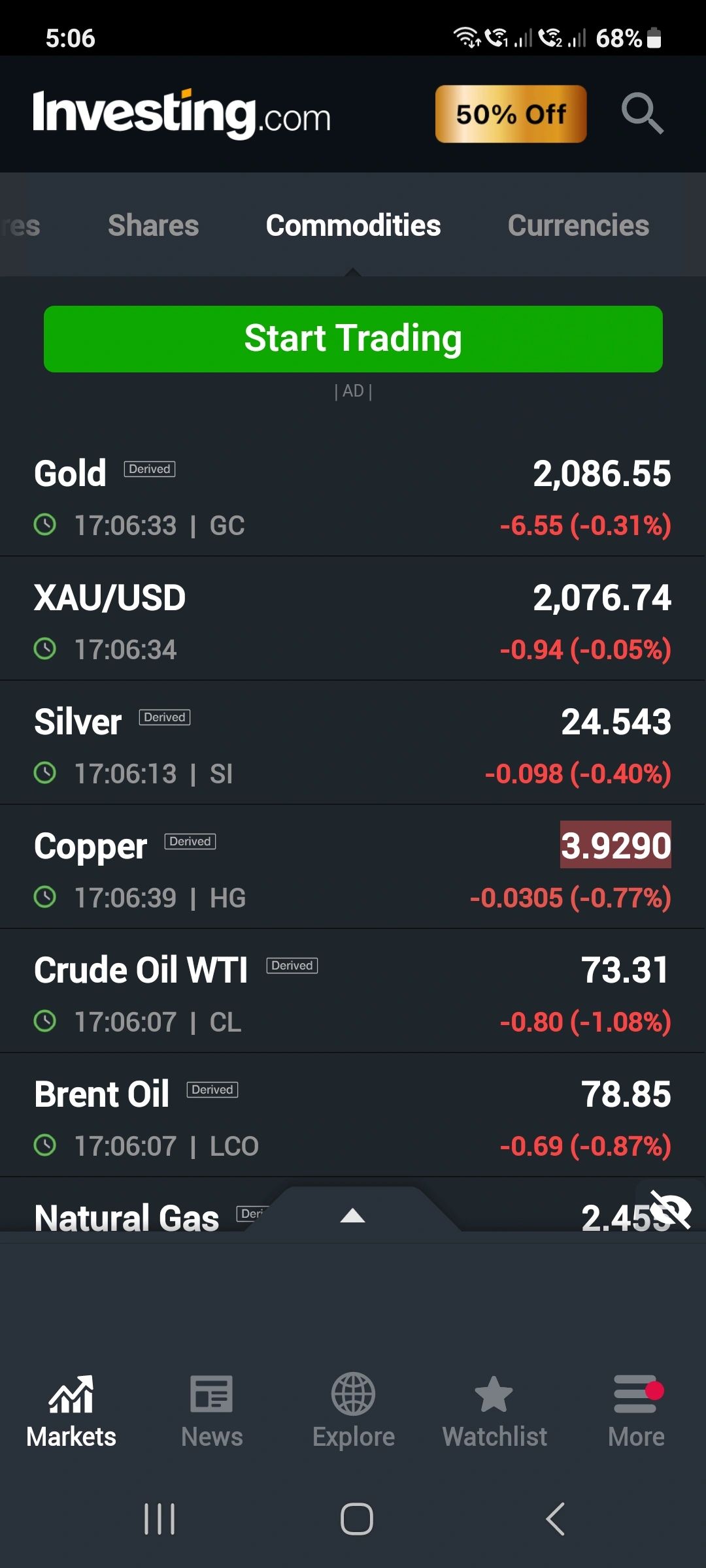
Task: Tap the green Start Trading button
Action: (x=353, y=339)
